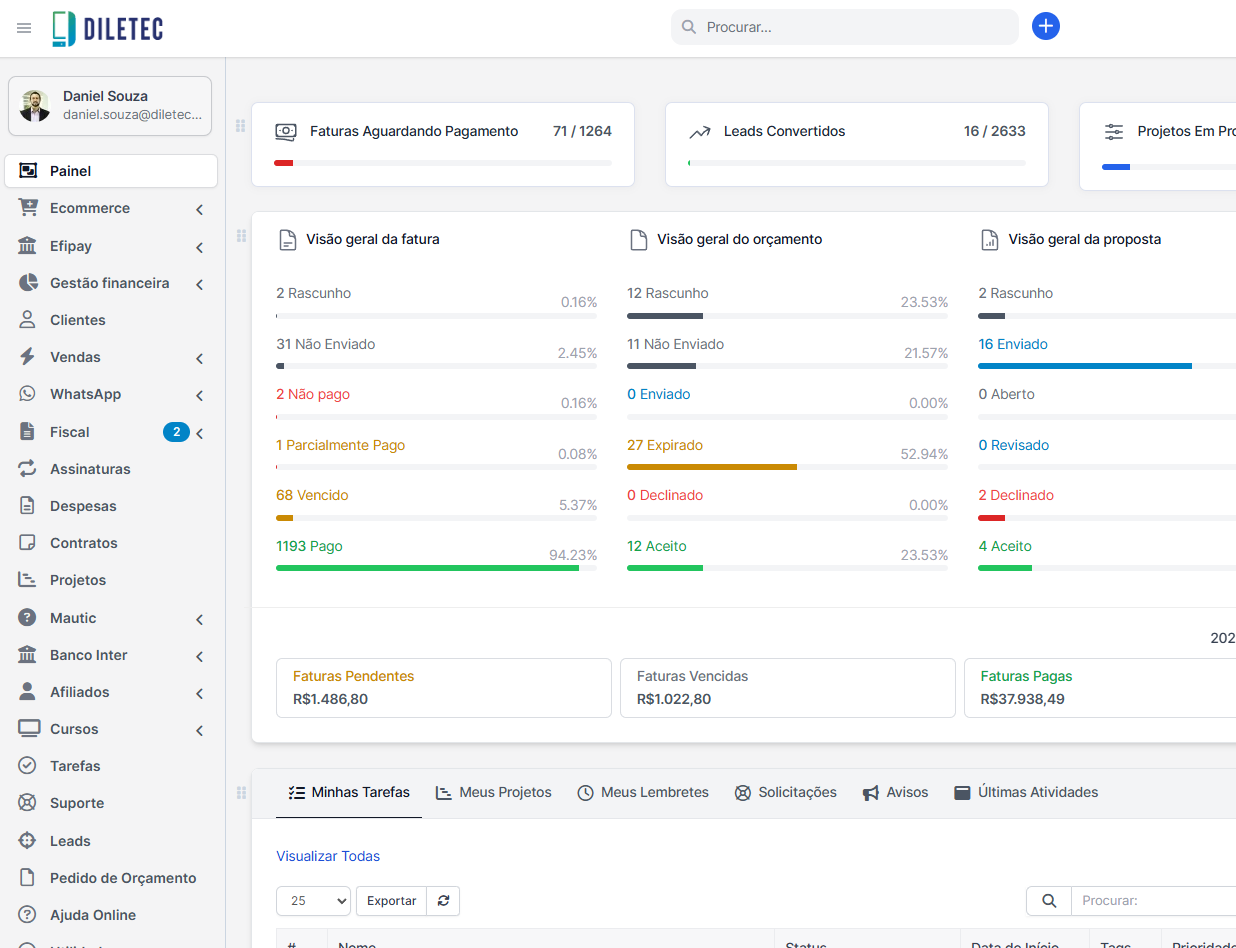Click the 16 Enviado proposal link
This screenshot has height=948, width=1236.
click(x=1013, y=344)
